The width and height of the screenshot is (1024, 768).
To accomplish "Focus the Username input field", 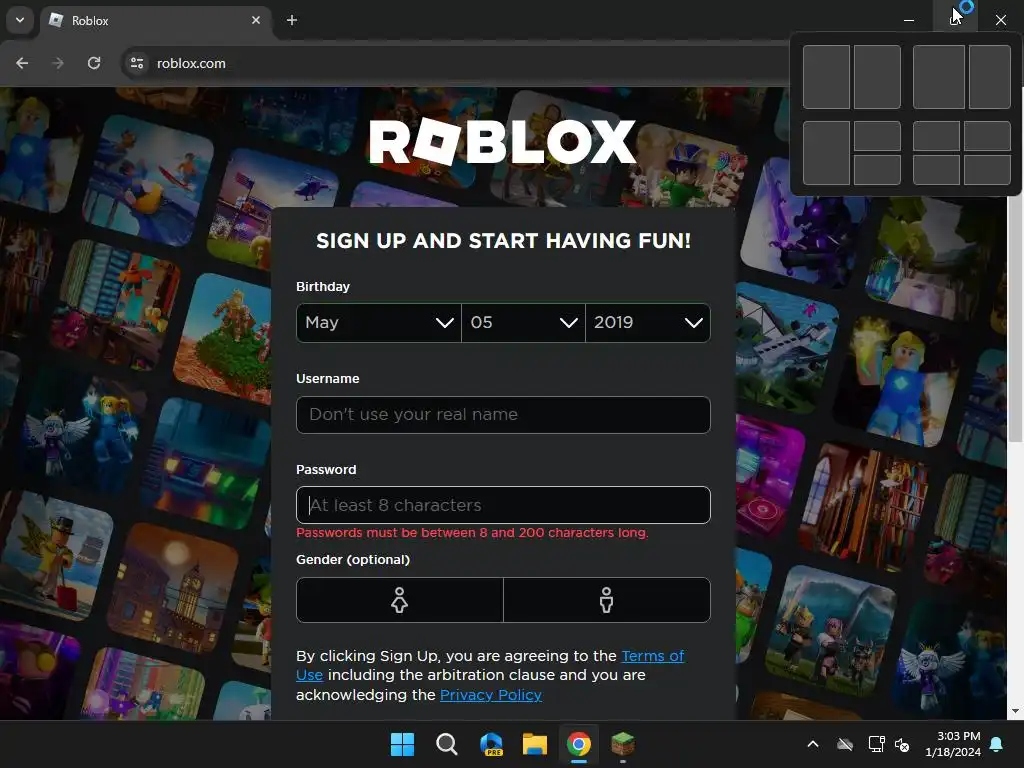I will 503,415.
